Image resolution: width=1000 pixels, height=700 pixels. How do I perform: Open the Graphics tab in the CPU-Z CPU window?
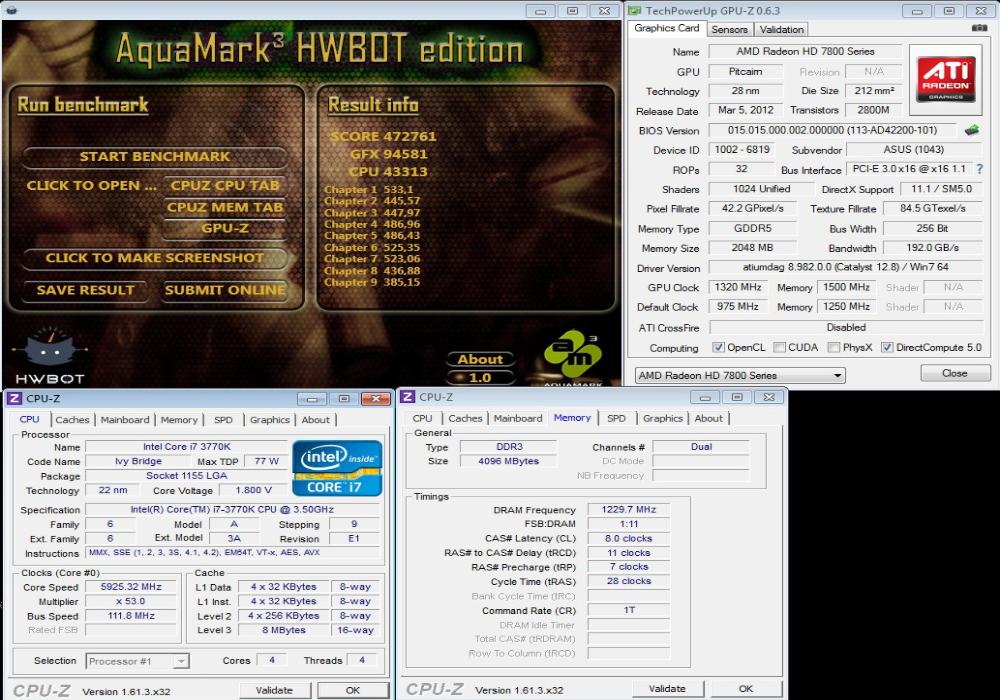click(270, 419)
